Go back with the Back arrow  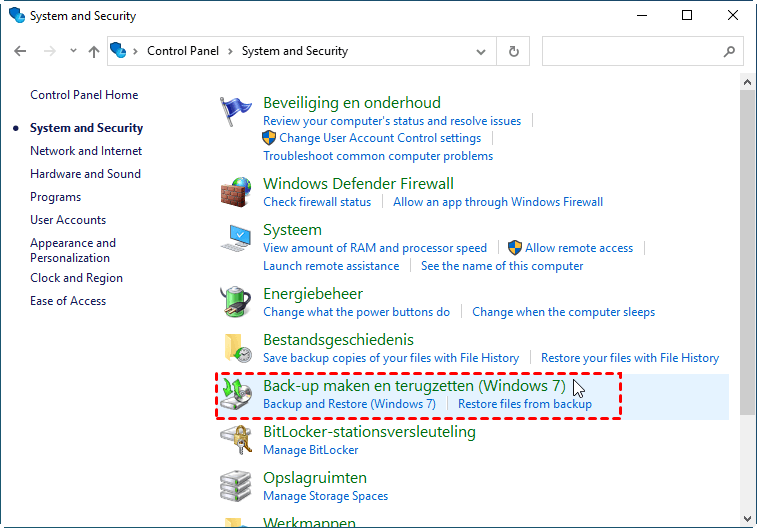pos(20,51)
